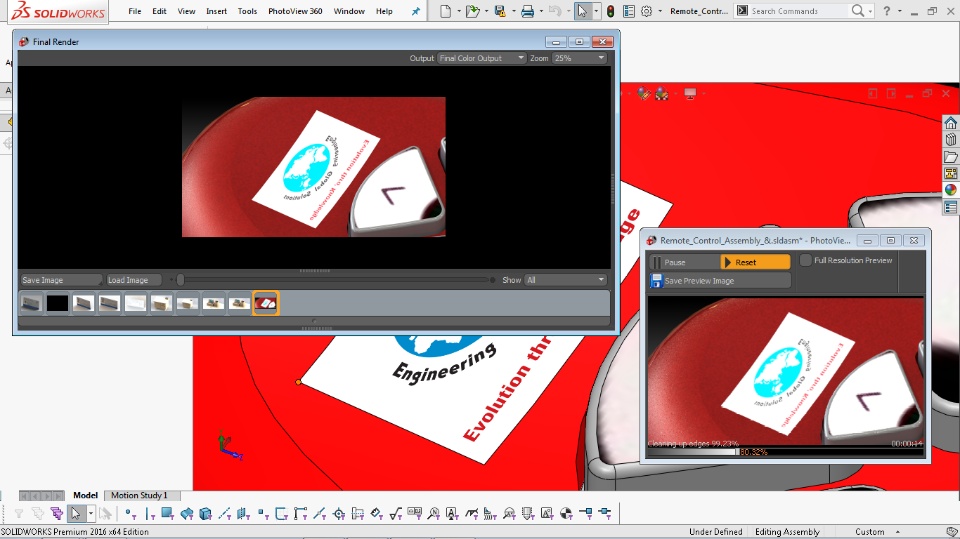Toggle the Filter Vertices icon
Viewport: 960px width, 539px height.
130,513
